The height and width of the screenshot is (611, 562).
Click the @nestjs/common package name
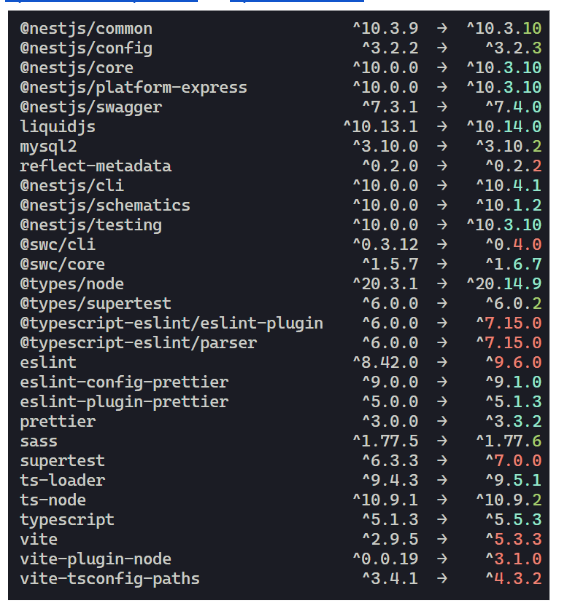pos(86,29)
